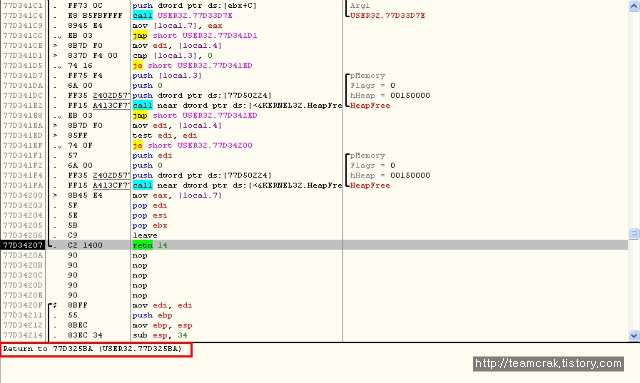This screenshot has height=383, width=640.
Task: Select the highlighted 'retn 14' instruction
Action: (150, 245)
